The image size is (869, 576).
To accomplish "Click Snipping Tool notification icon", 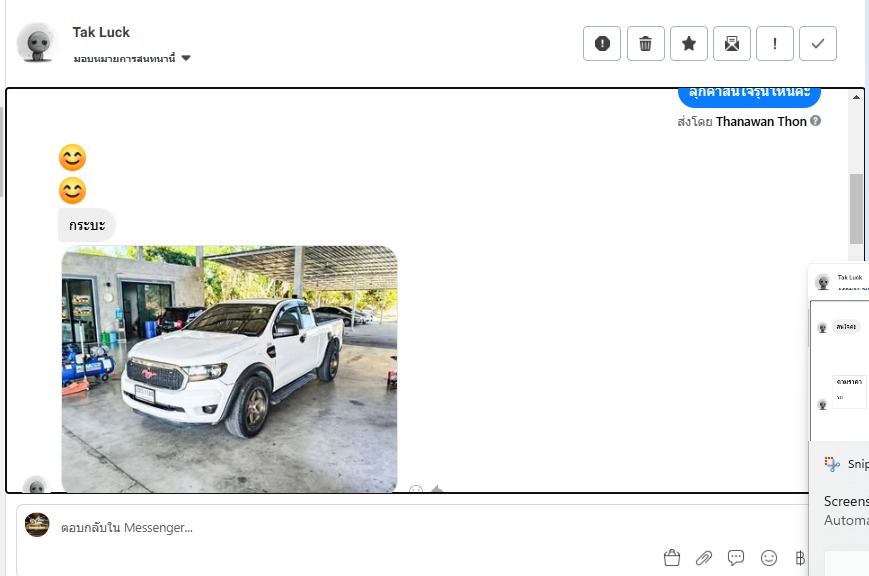I will point(831,464).
